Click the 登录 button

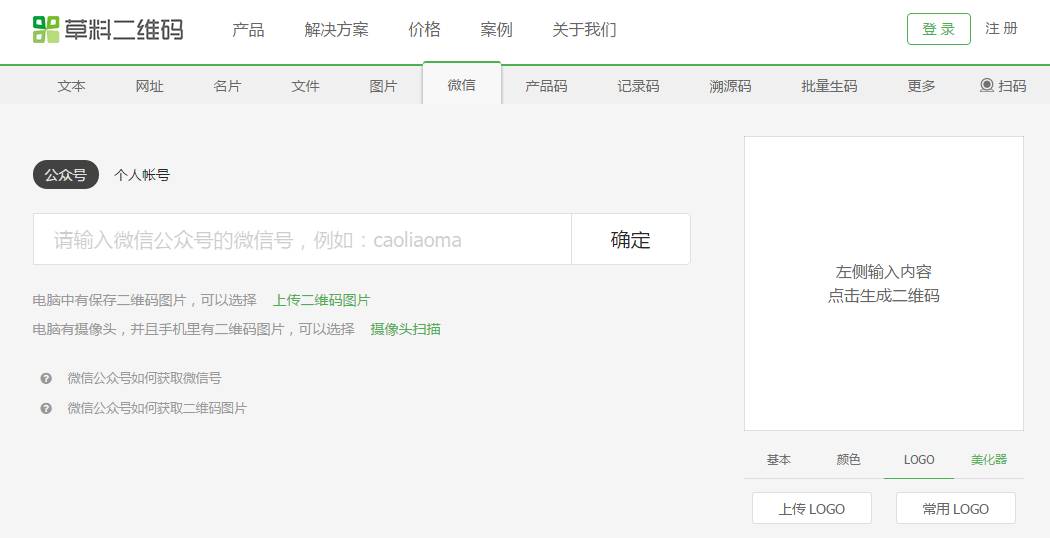pos(939,29)
